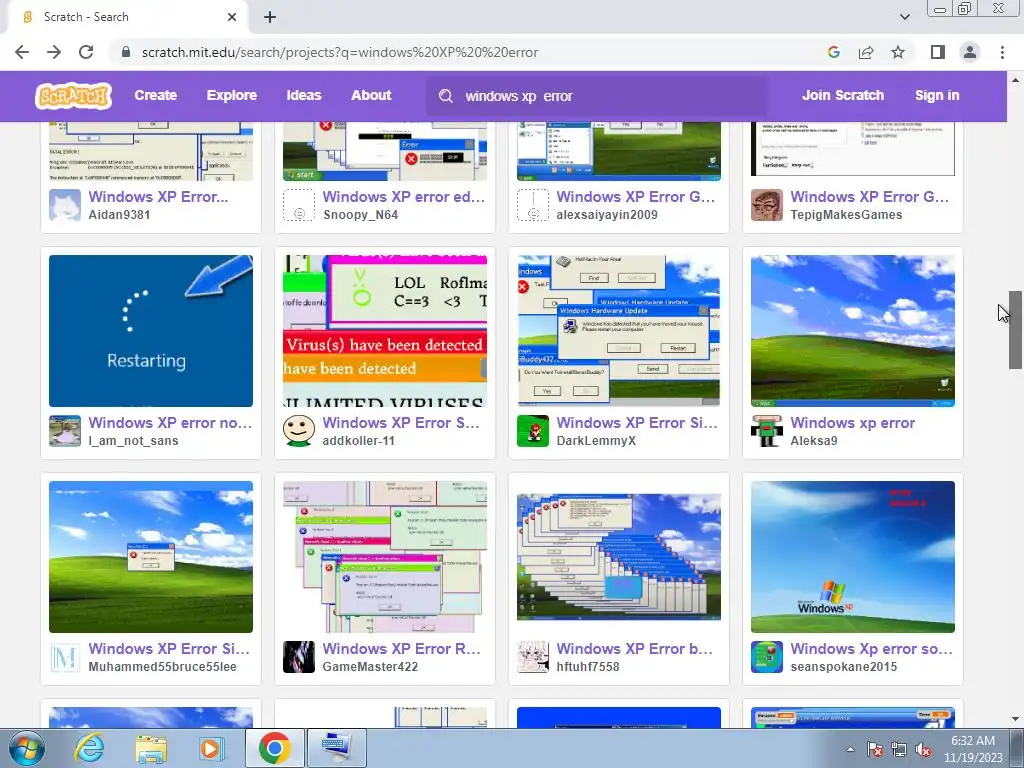The image size is (1024, 768).
Task: Click the browser forward arrow
Action: (x=54, y=52)
